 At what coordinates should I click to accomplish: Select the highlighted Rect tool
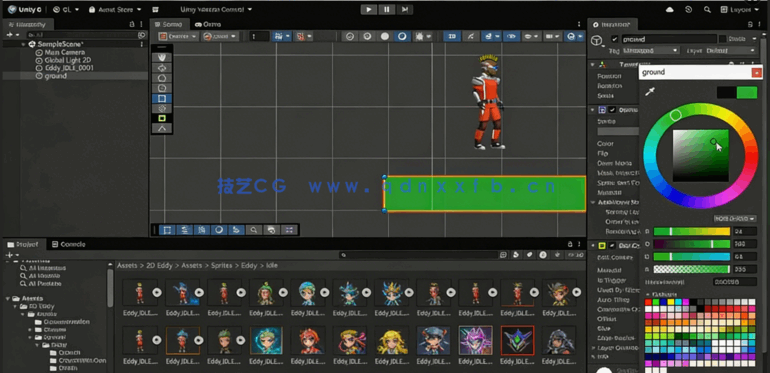(162, 98)
